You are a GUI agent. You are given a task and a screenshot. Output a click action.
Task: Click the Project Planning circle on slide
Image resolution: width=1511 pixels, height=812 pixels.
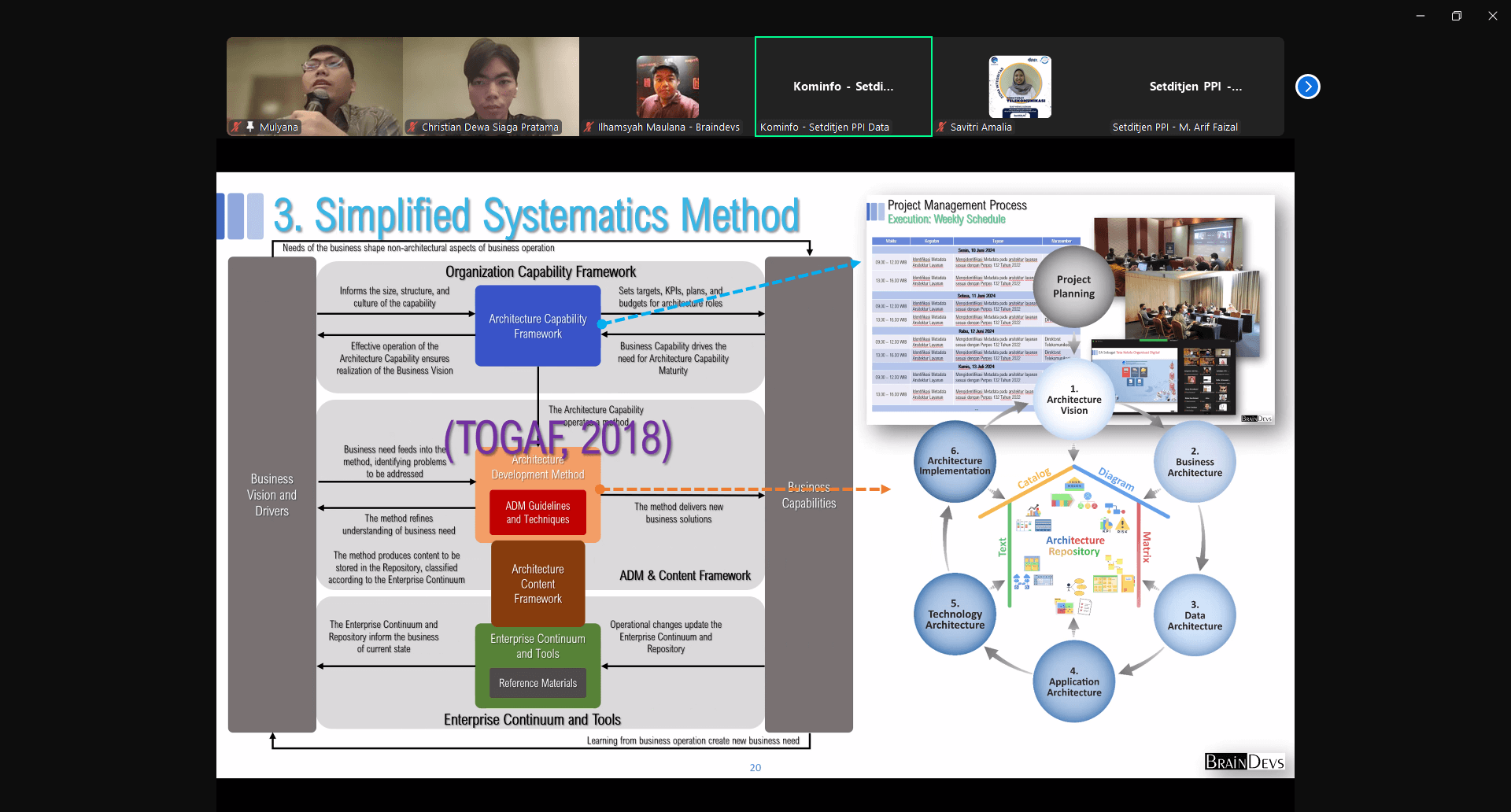[x=1073, y=287]
